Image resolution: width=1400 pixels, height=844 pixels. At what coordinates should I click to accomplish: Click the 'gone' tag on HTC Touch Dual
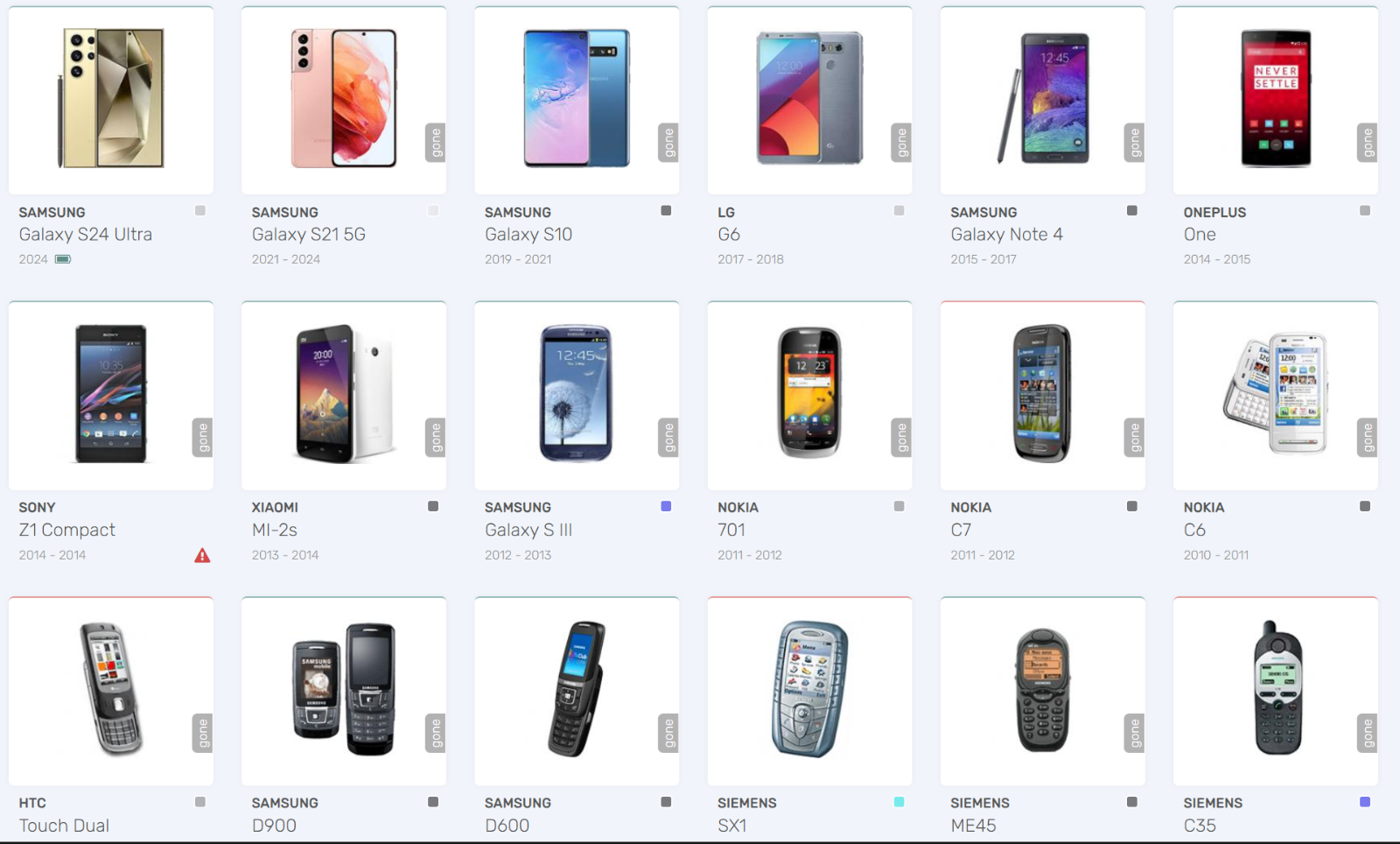pyautogui.click(x=203, y=734)
